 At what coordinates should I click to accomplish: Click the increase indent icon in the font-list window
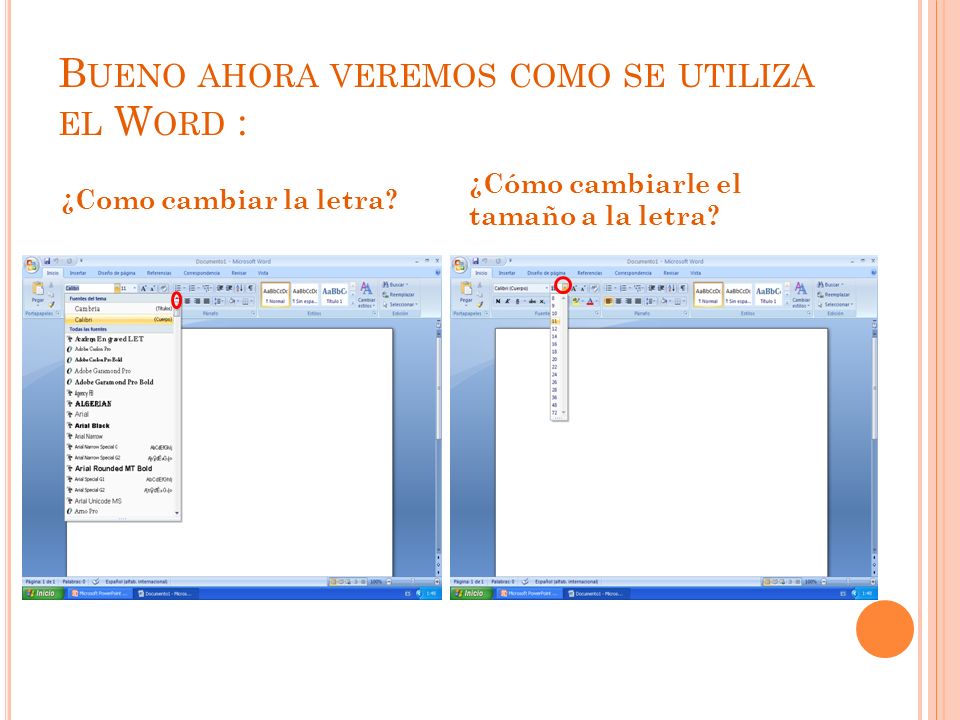229,288
